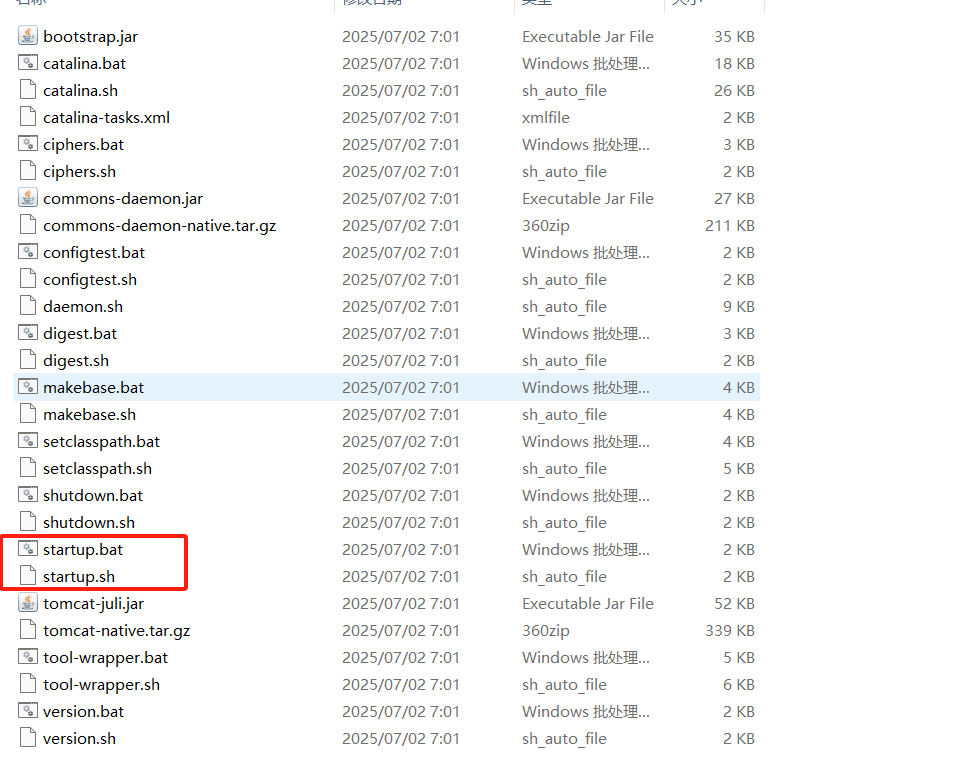This screenshot has width=956, height=771.
Task: Select the catalina-tasks.xml file icon
Action: 28,117
